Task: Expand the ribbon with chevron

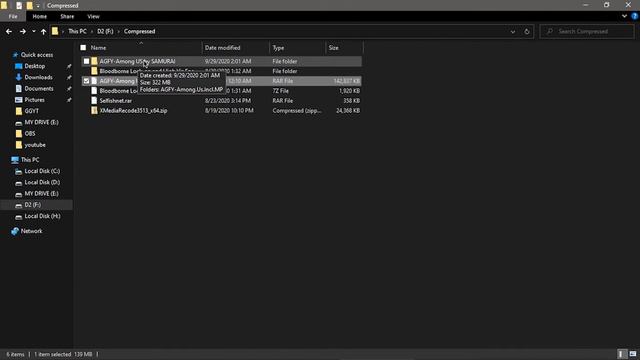Action: click(624, 16)
